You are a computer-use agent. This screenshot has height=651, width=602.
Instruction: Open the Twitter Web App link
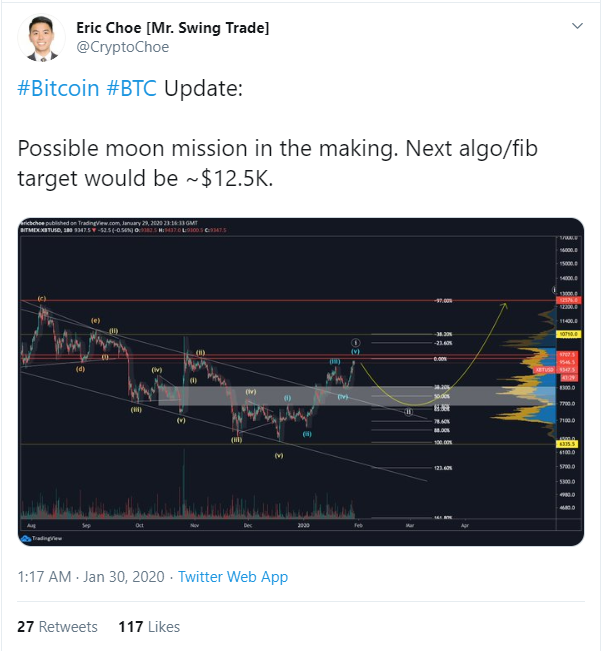pos(233,577)
